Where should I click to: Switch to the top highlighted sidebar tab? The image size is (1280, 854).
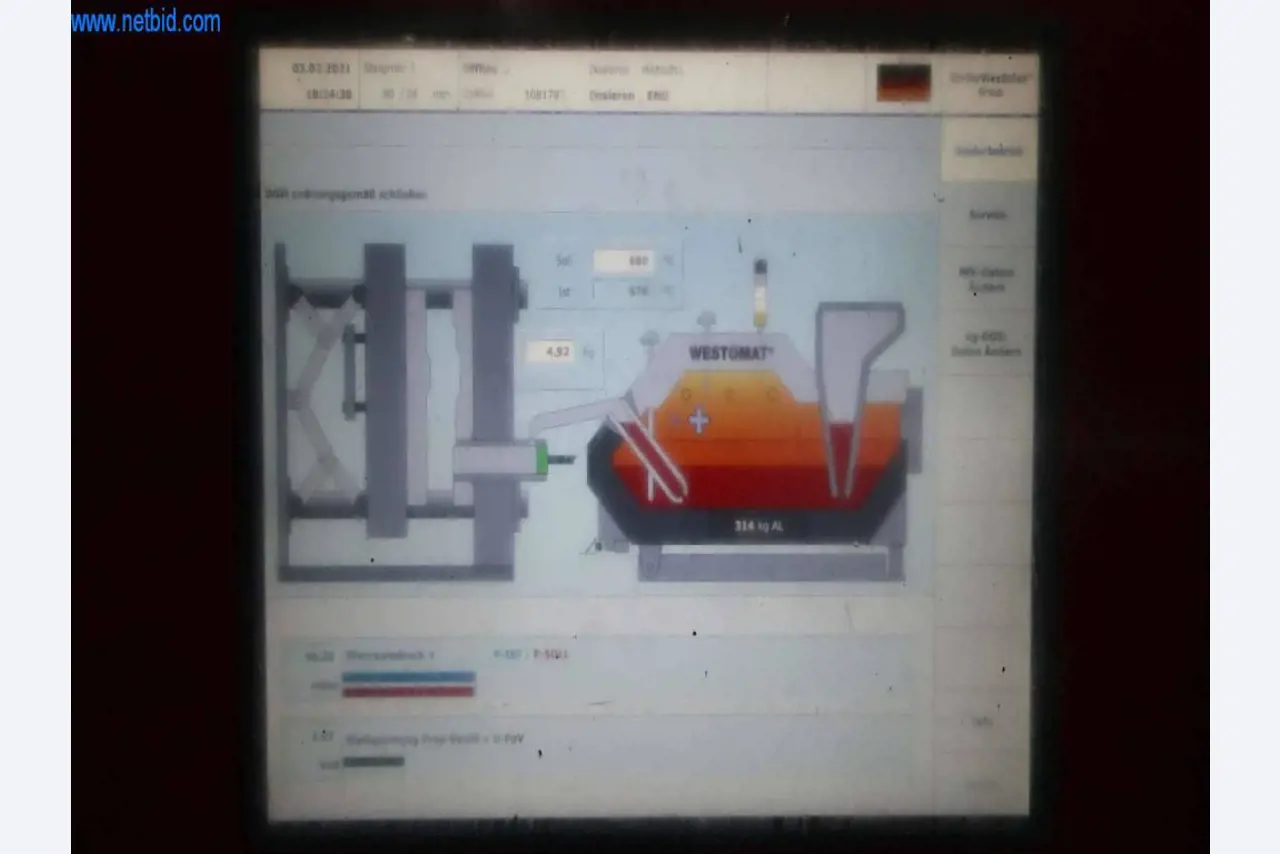988,151
